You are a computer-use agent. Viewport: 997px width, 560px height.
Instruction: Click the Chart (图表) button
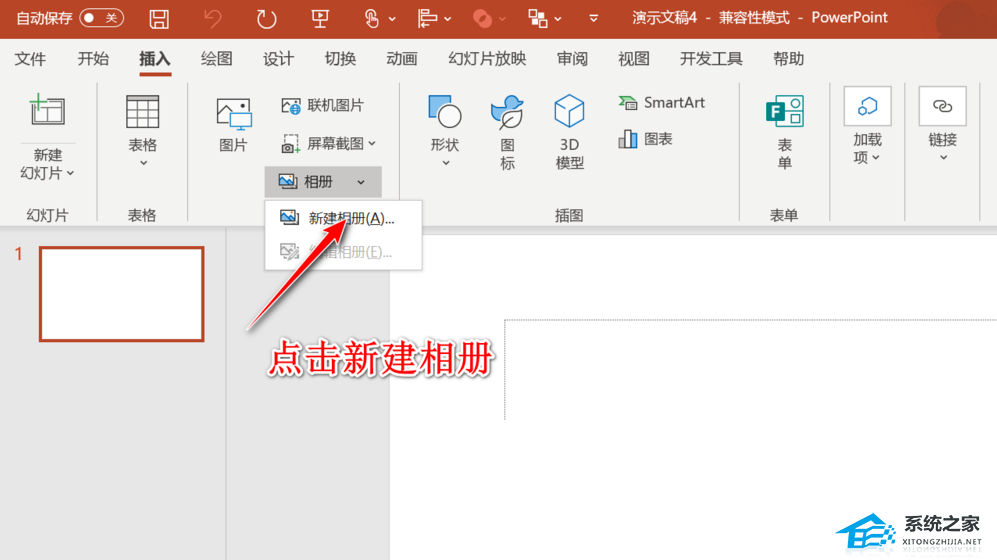(645, 139)
